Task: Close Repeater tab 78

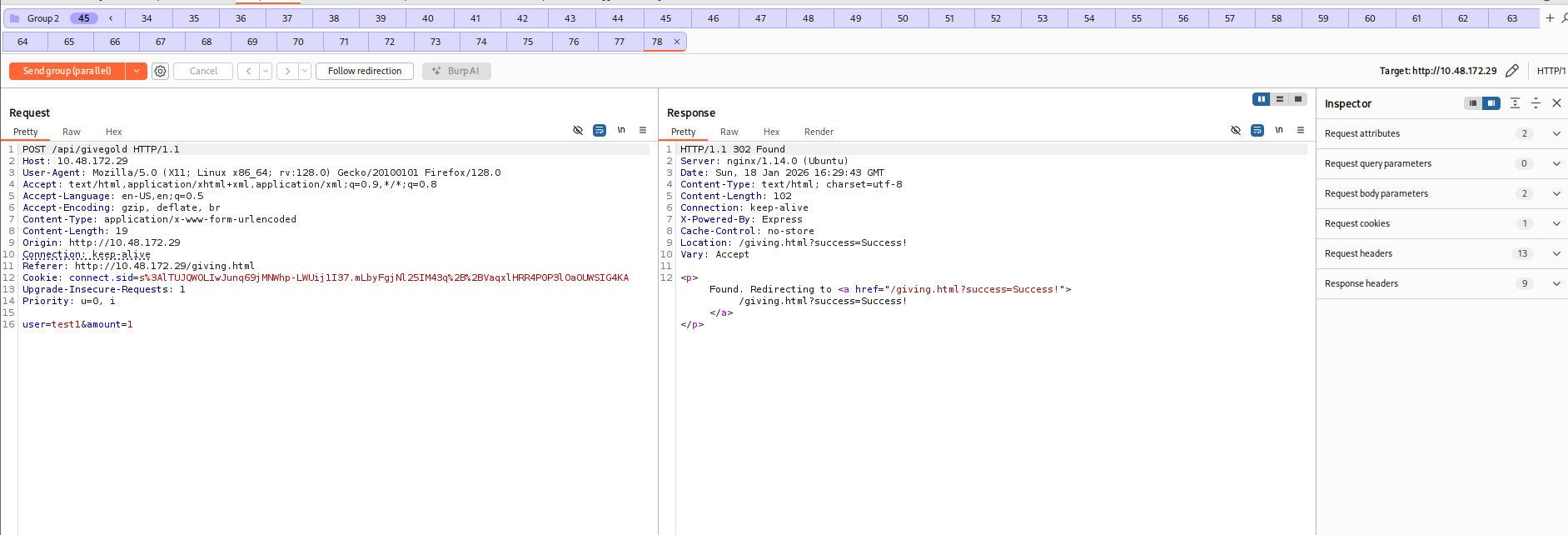Action: pyautogui.click(x=677, y=42)
